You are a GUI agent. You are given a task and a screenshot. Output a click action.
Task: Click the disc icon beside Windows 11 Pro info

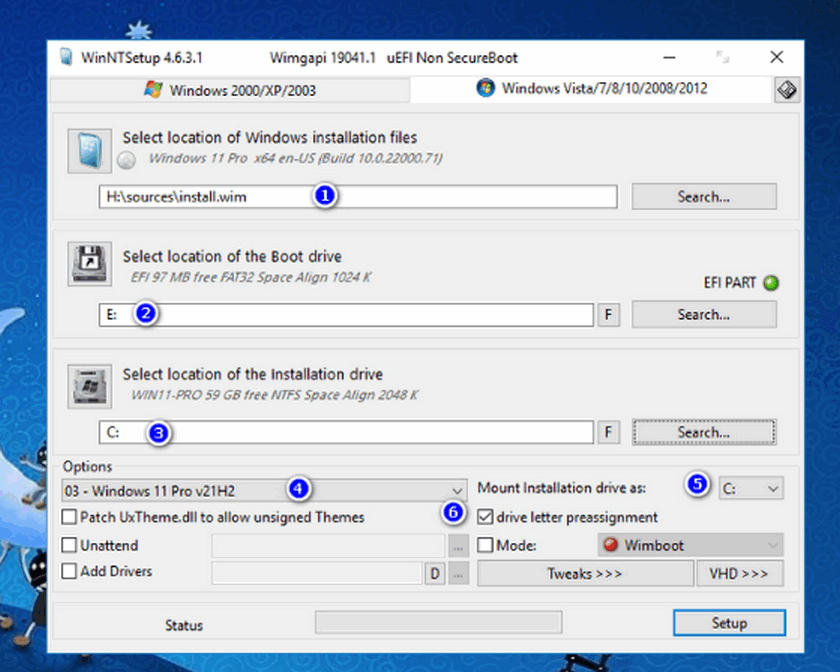[126, 160]
